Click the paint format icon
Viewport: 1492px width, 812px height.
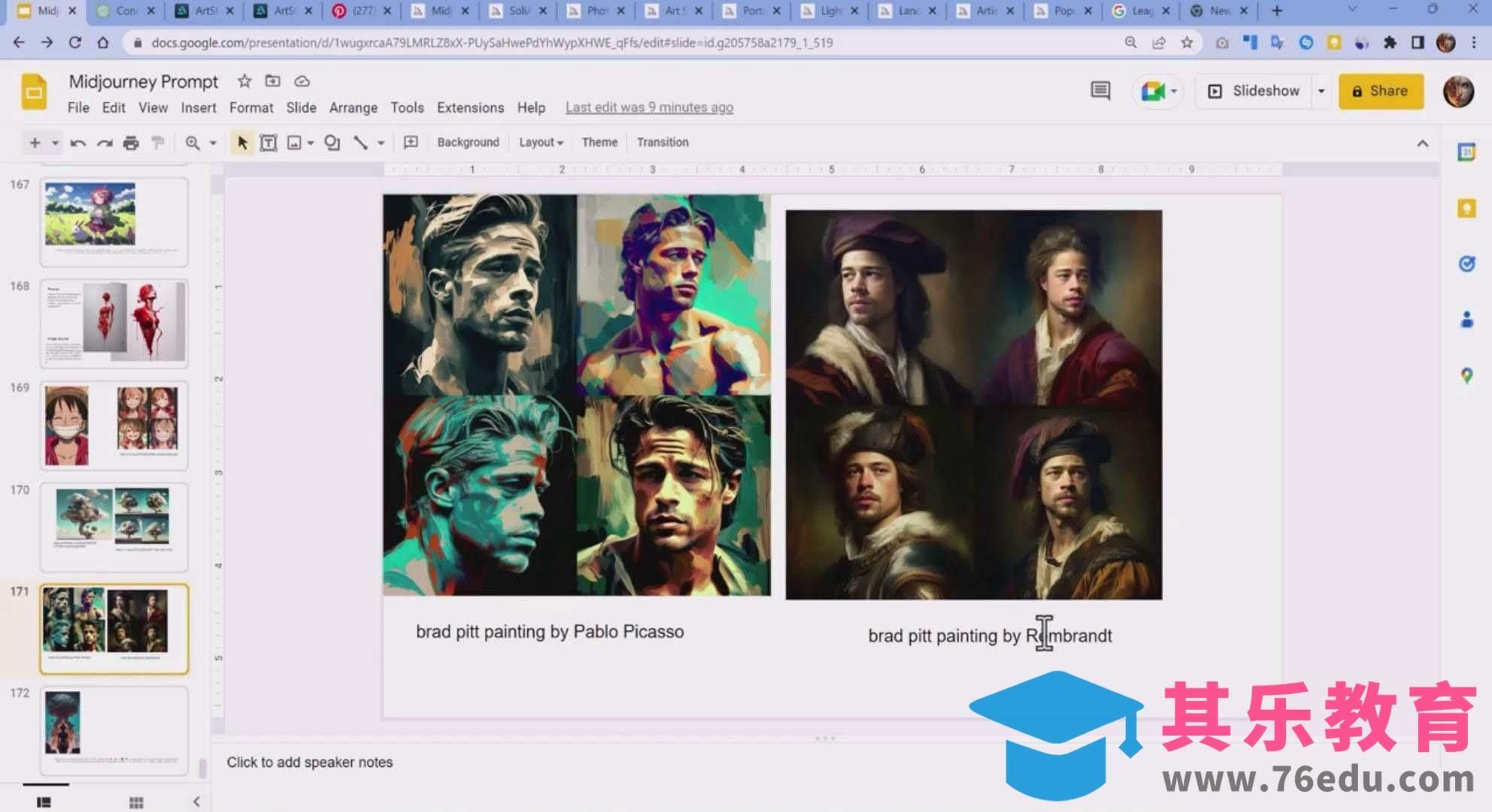(157, 142)
